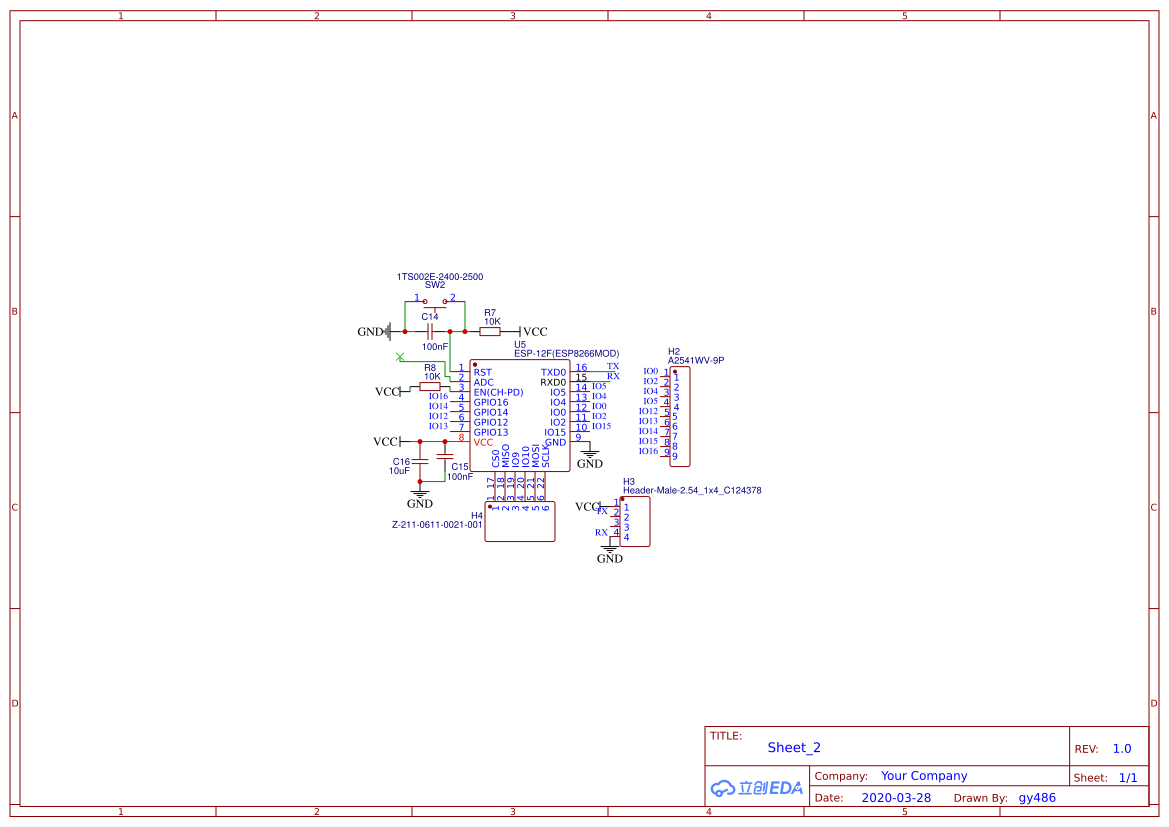
Task: Select capacitor C15 symbol
Action: pos(445,456)
